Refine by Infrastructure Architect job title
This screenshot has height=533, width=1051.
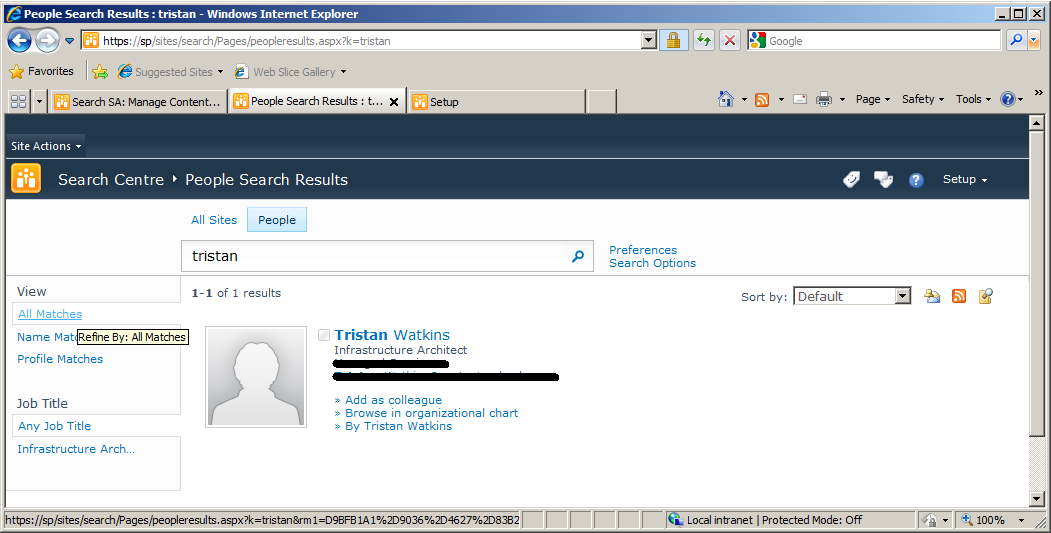76,449
